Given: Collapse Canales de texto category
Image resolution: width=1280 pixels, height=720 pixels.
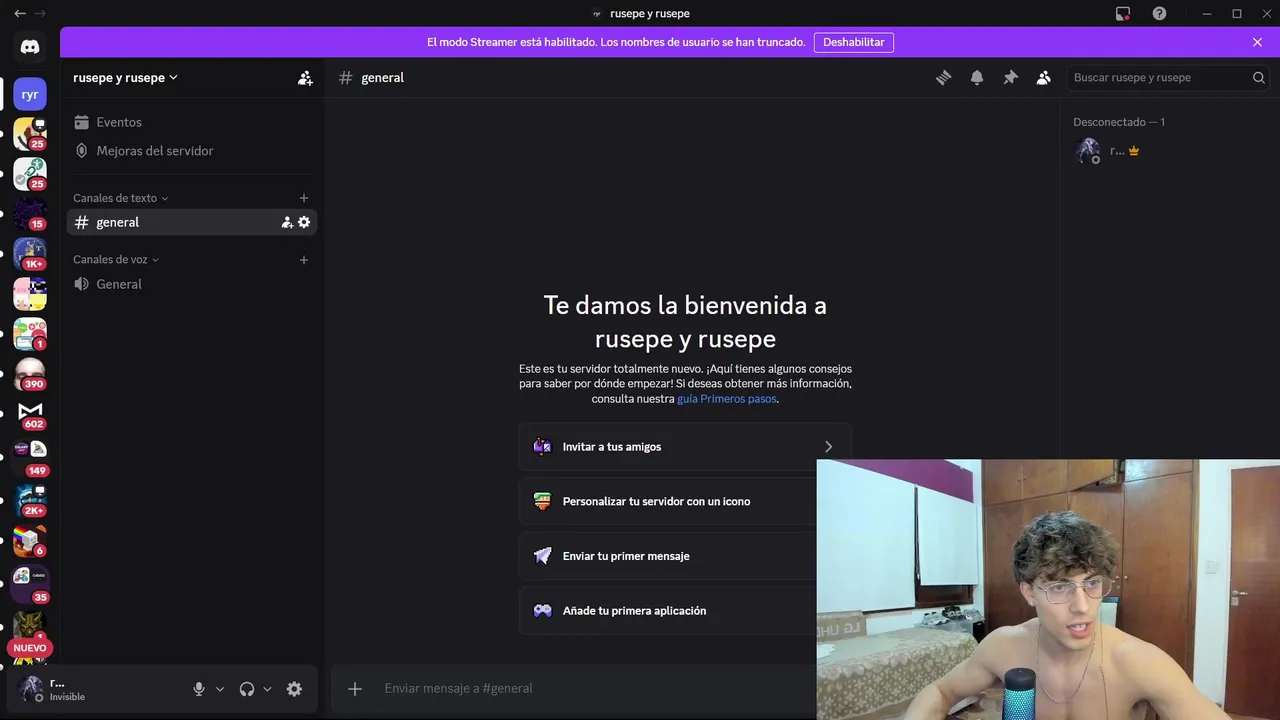Looking at the screenshot, I should 121,198.
